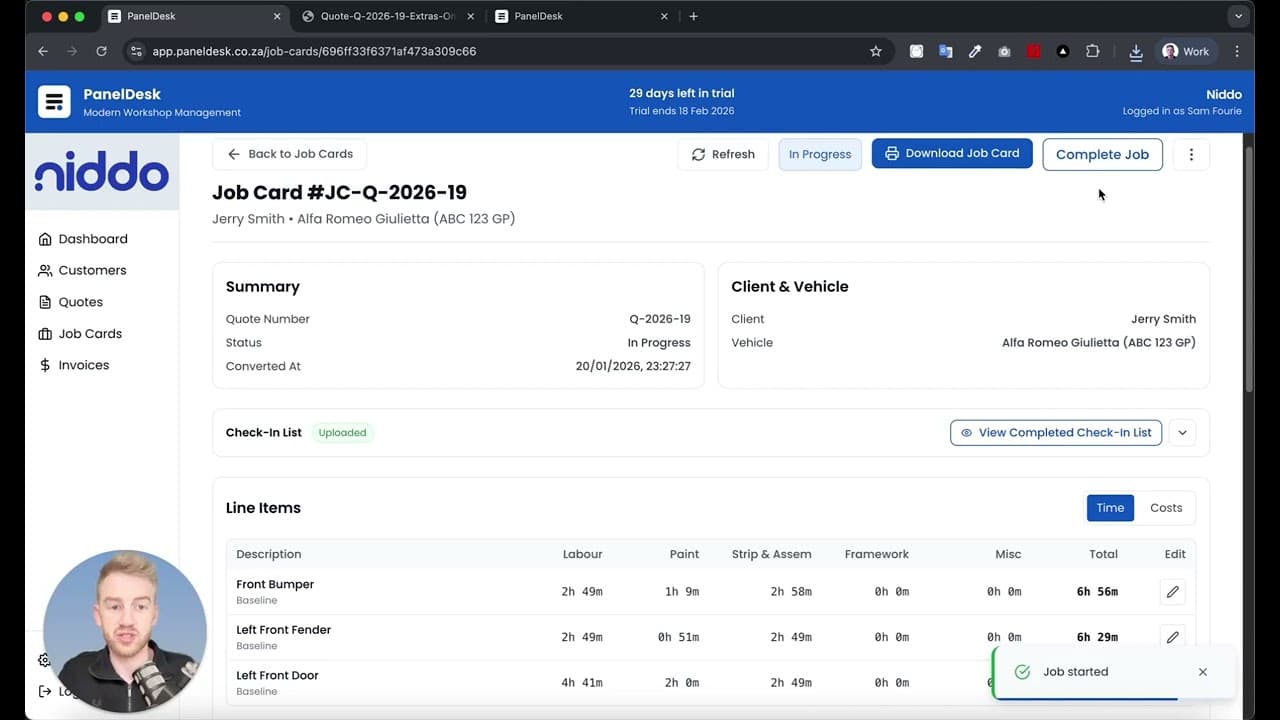Click the PanelDesk hamburger logo icon
This screenshot has height=720, width=1280.
(53, 101)
